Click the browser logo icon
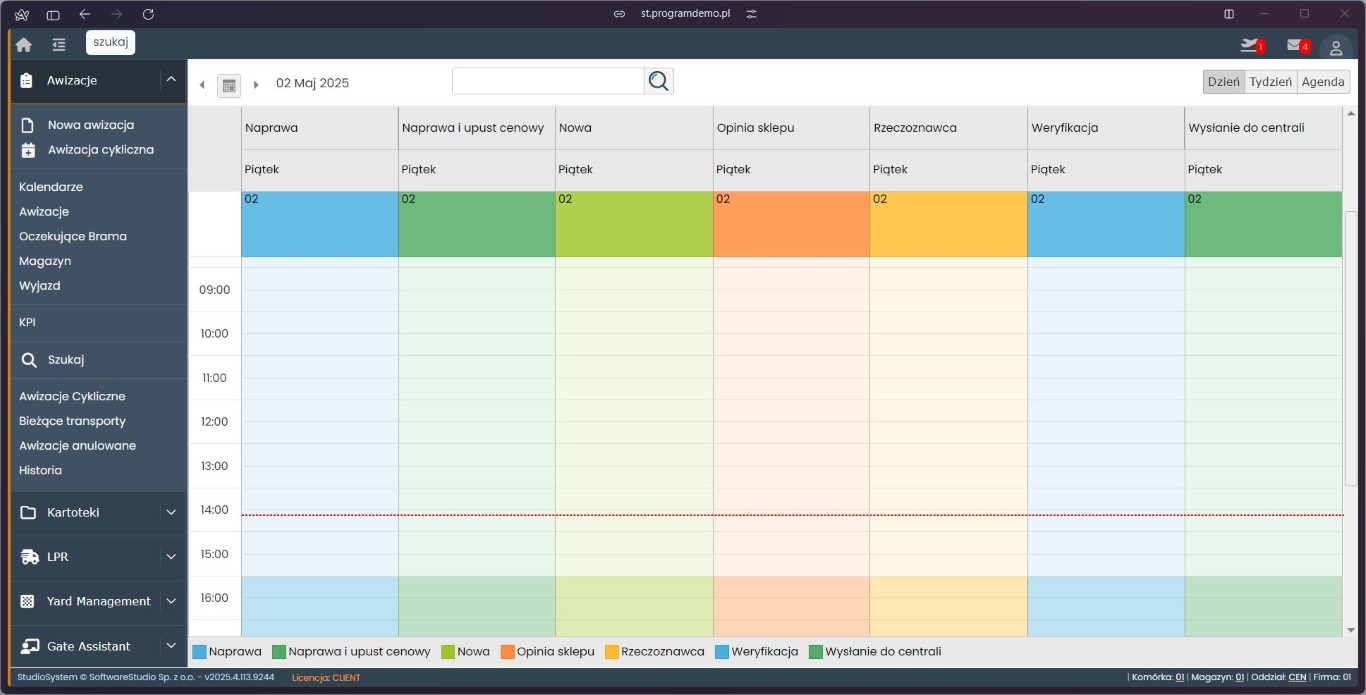 click(21, 14)
